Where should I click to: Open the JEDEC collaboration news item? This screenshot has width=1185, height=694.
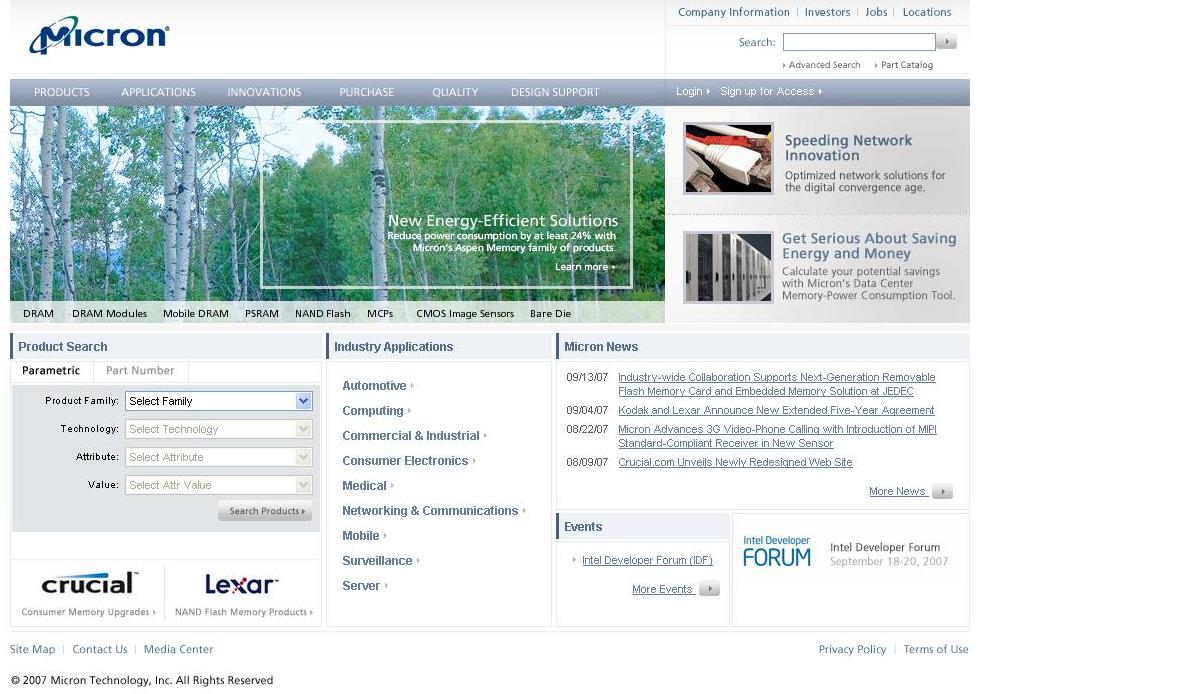click(776, 385)
